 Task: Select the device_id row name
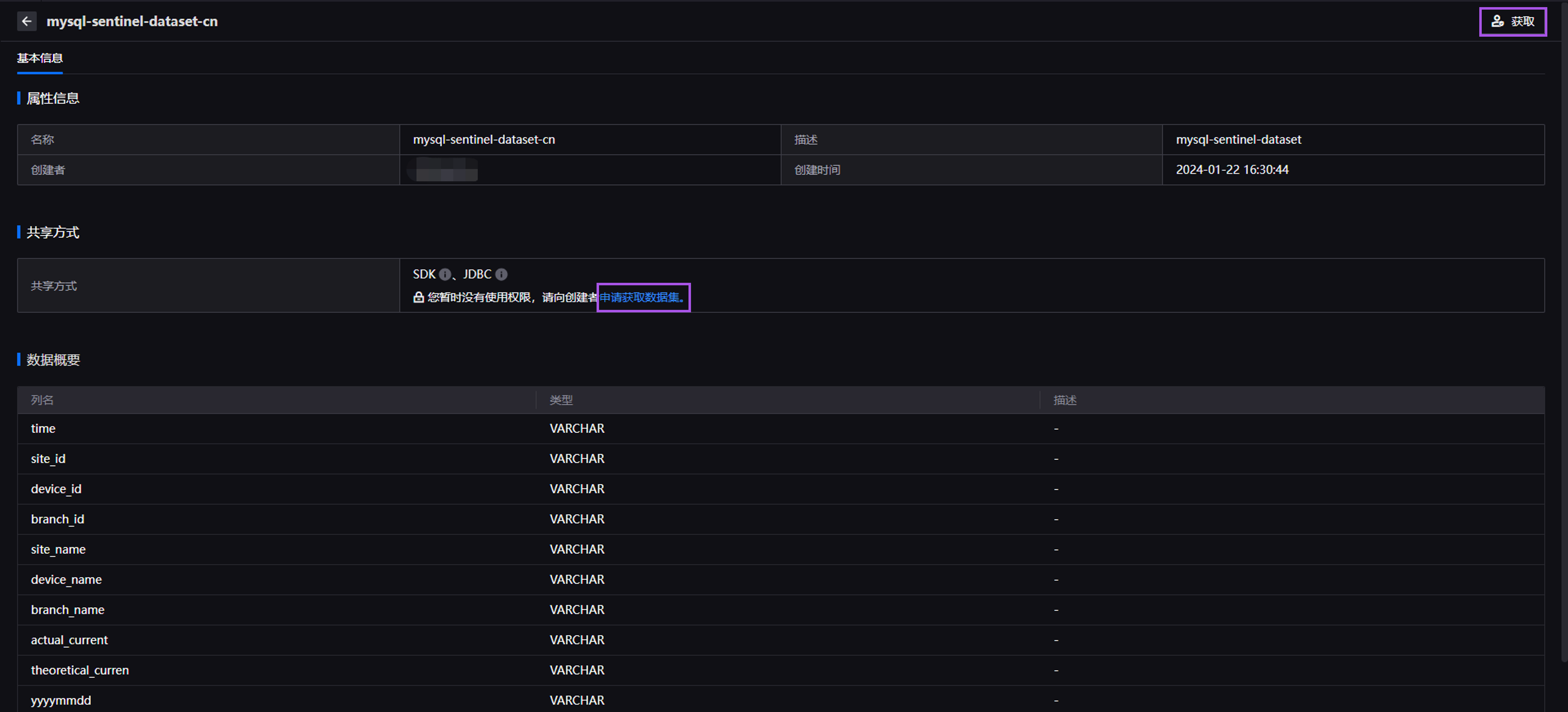click(x=56, y=489)
